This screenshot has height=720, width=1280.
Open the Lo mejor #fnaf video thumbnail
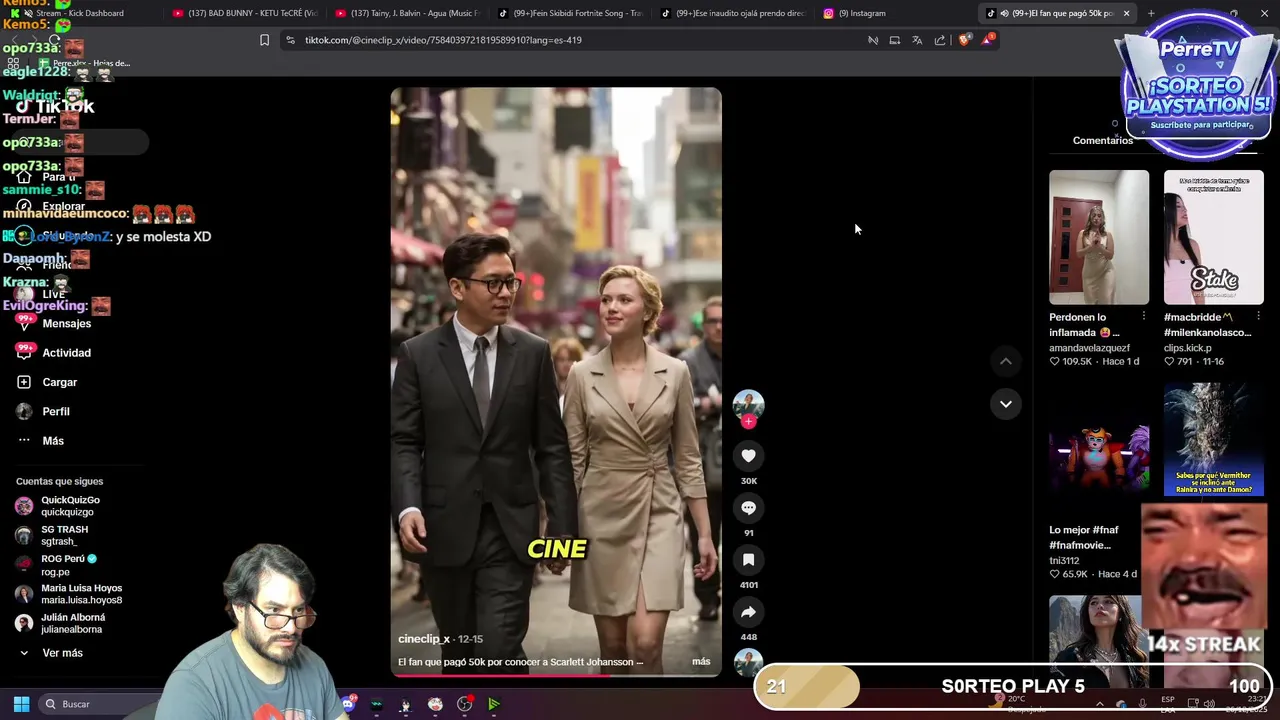1099,450
